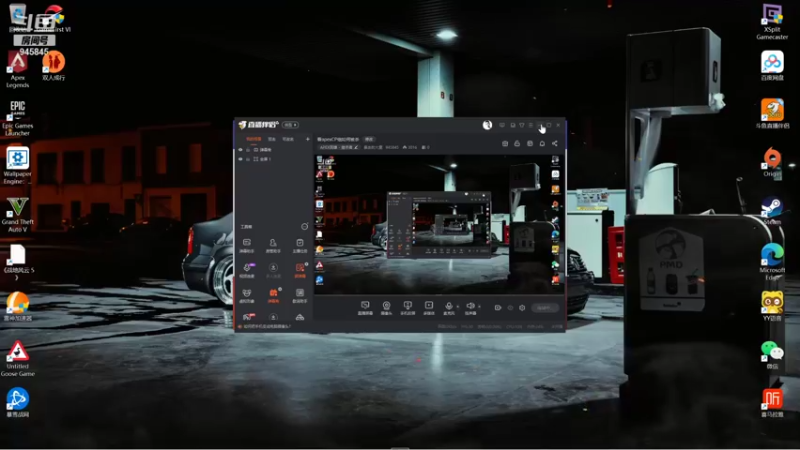This screenshot has height=450, width=800.
Task: Add a phone screen-cast source from bottom bar
Action: coord(407,308)
